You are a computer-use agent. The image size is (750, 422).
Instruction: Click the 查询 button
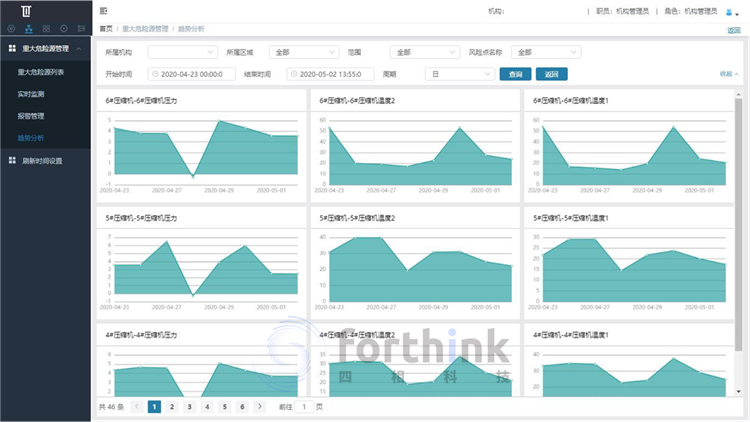click(515, 74)
